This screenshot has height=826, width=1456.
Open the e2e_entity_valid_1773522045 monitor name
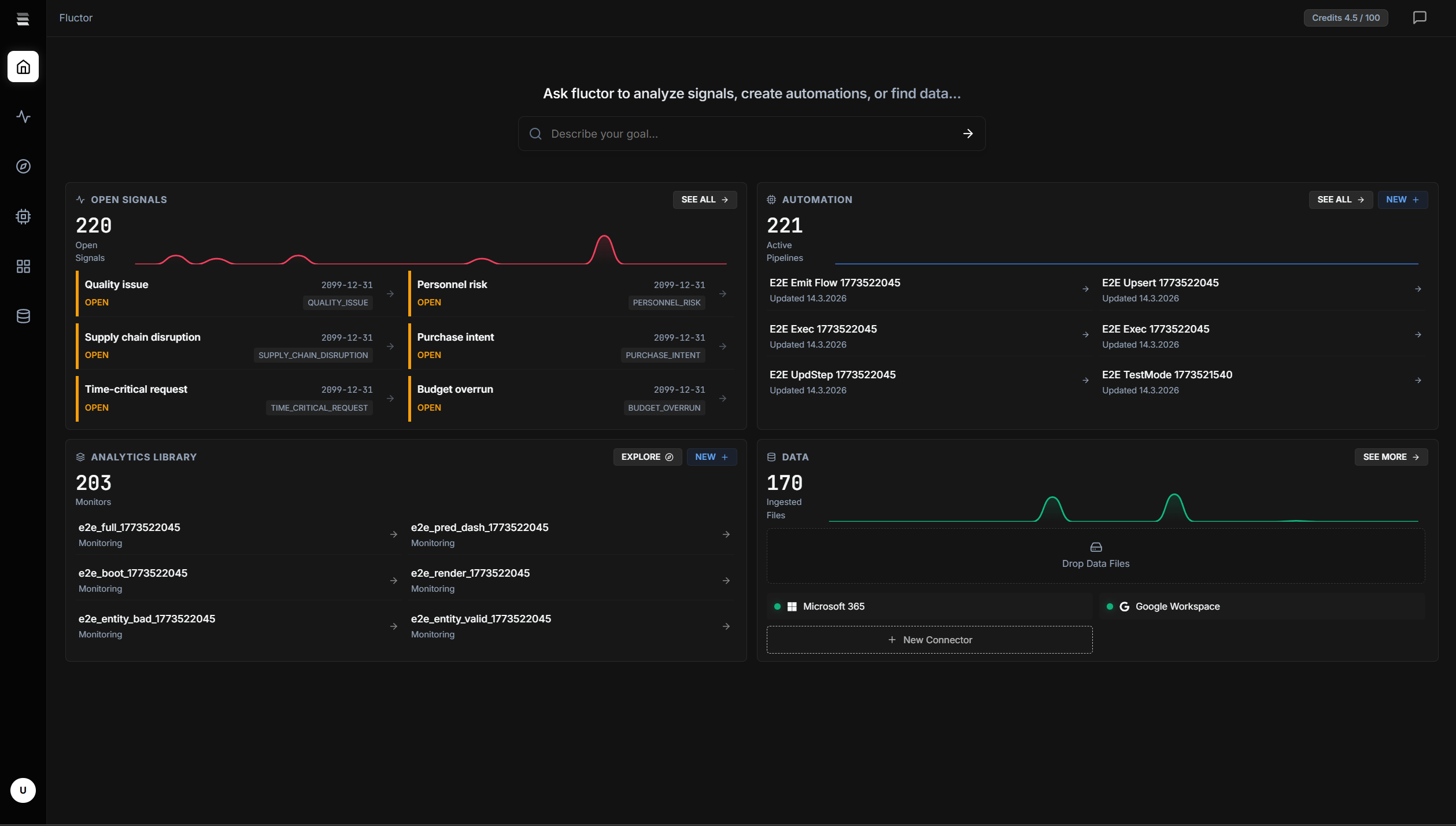click(481, 619)
